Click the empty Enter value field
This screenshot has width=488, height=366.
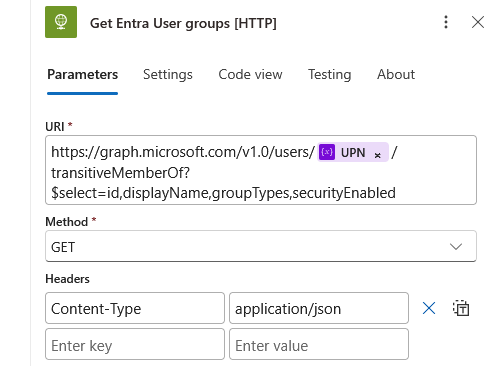click(319, 344)
